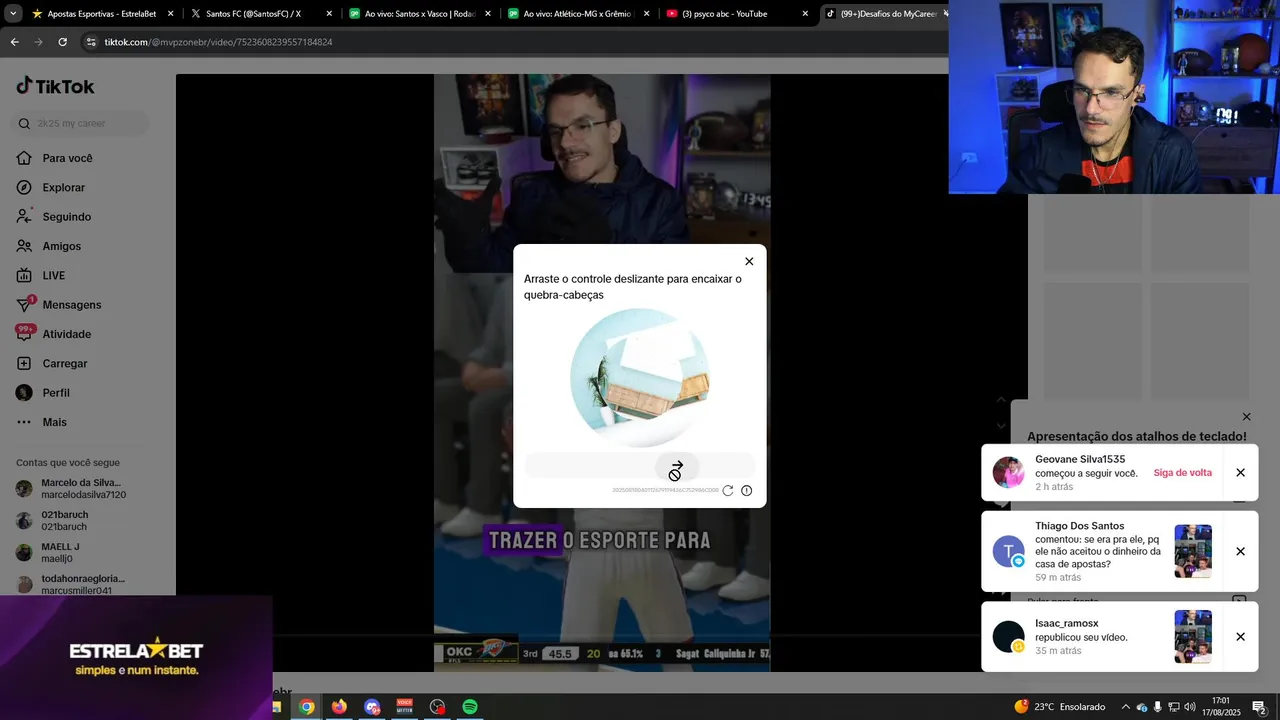Screen dimensions: 1280x720
Task: Open Isaac_ramosx profile avatar
Action: [1008, 637]
